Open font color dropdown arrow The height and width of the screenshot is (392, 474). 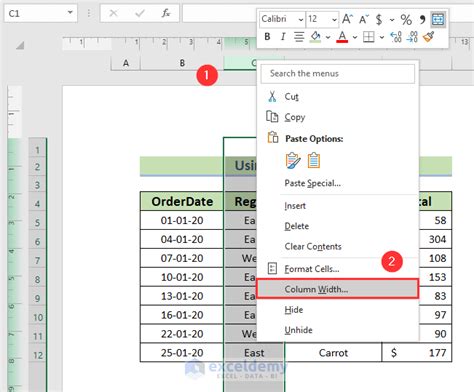355,37
